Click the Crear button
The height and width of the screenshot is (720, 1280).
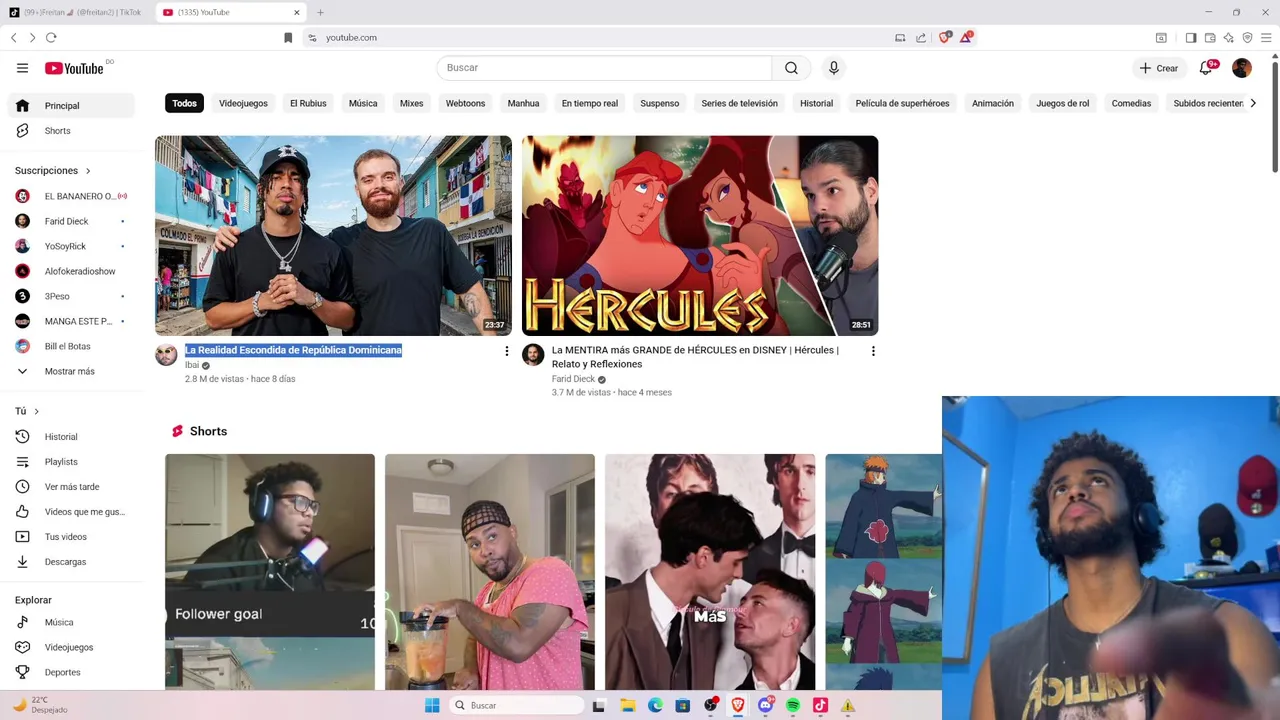(x=1159, y=68)
